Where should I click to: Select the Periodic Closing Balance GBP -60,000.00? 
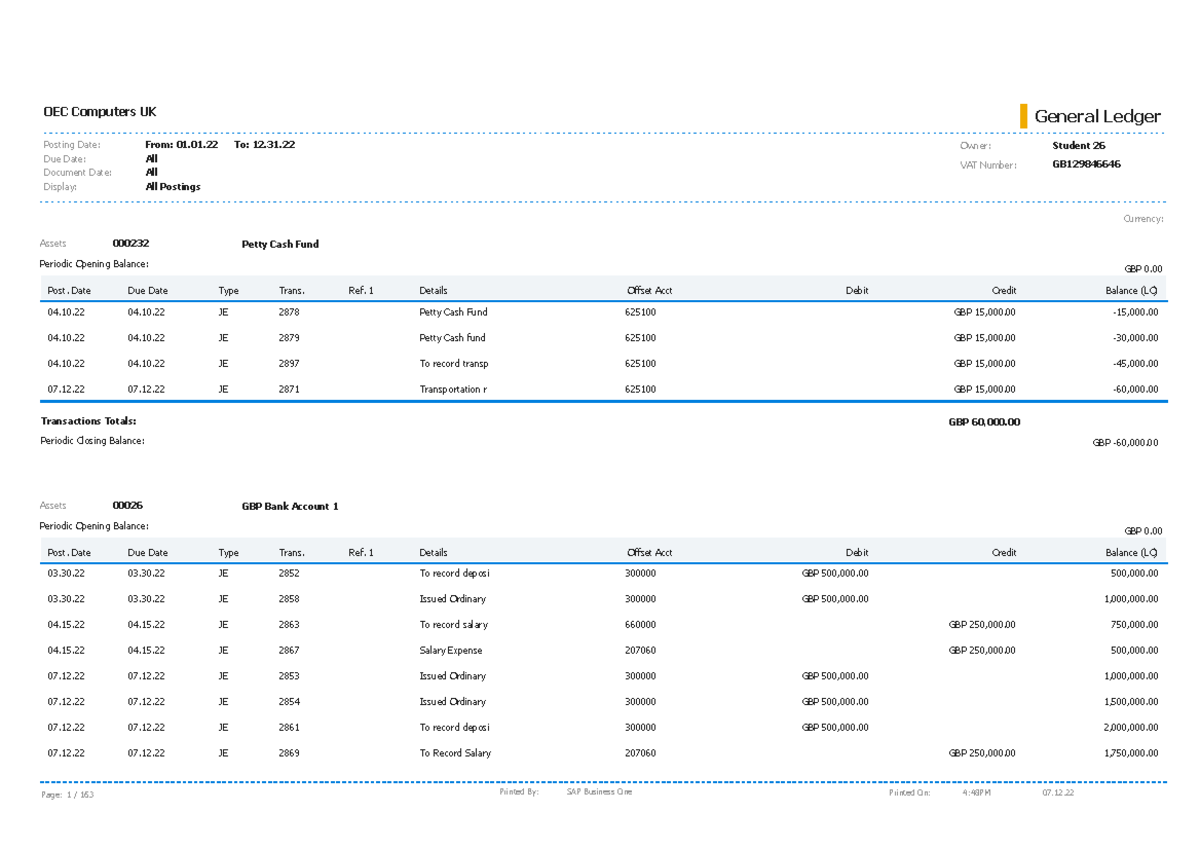click(1124, 441)
